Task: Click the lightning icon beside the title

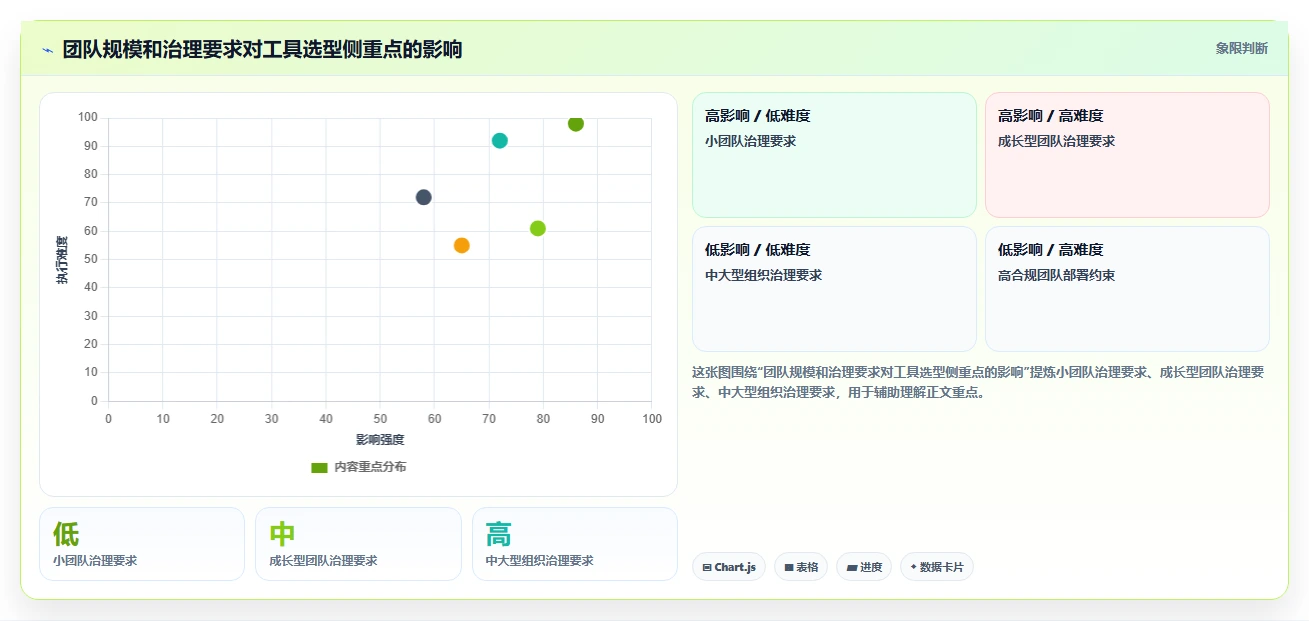Action: pos(47,50)
